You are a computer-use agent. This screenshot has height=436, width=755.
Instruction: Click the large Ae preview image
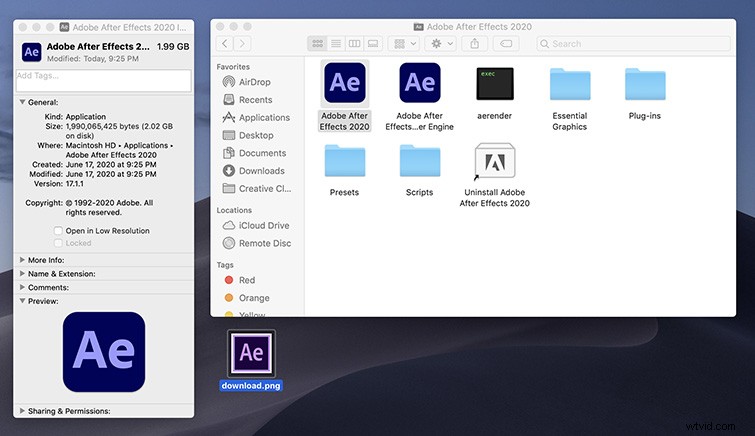click(104, 352)
